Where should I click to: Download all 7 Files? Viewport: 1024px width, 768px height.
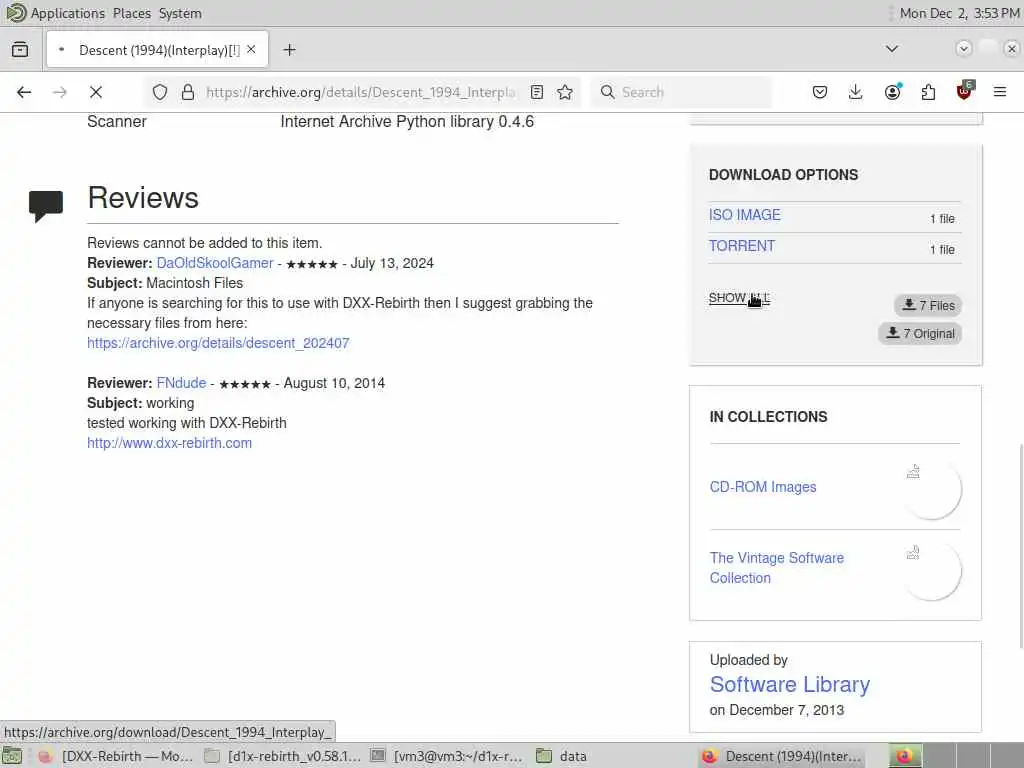[928, 306]
